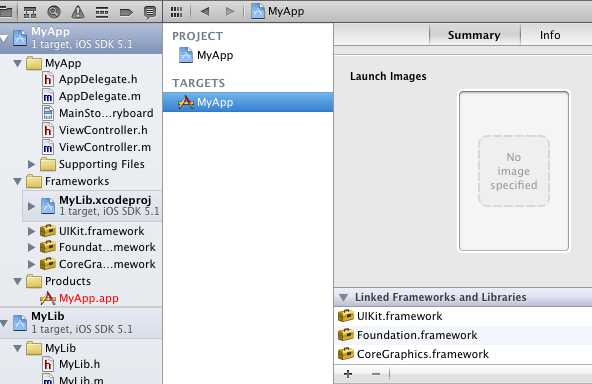Select UIKit.framework toolbox icon in navigator
This screenshot has width=592, height=384.
[x=48, y=231]
